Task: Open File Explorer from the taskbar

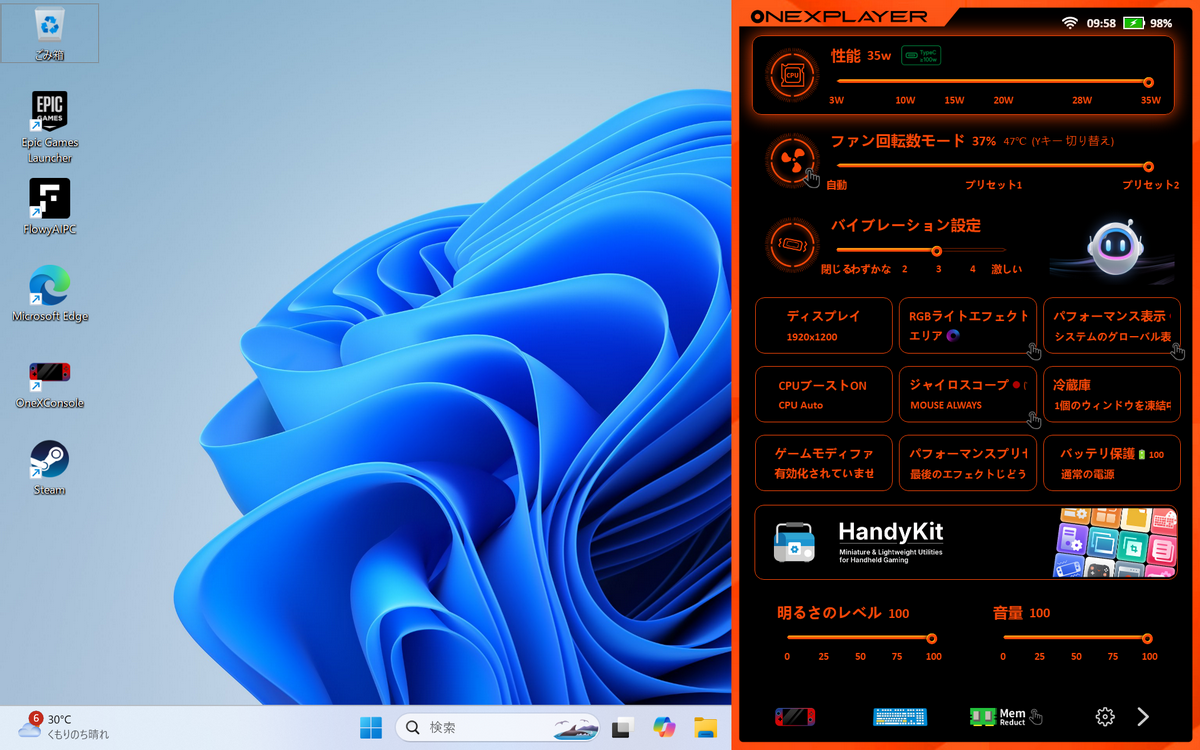Action: coord(706,726)
